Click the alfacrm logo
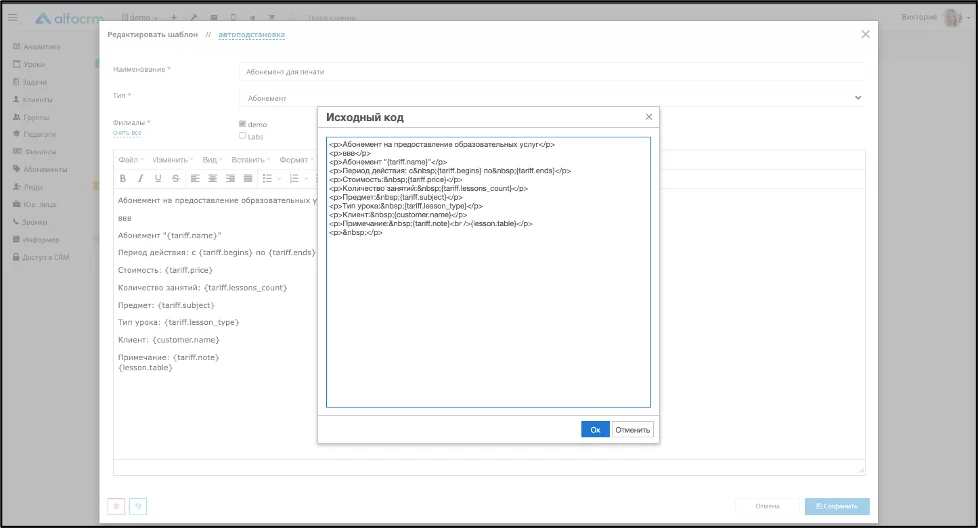 [69, 18]
